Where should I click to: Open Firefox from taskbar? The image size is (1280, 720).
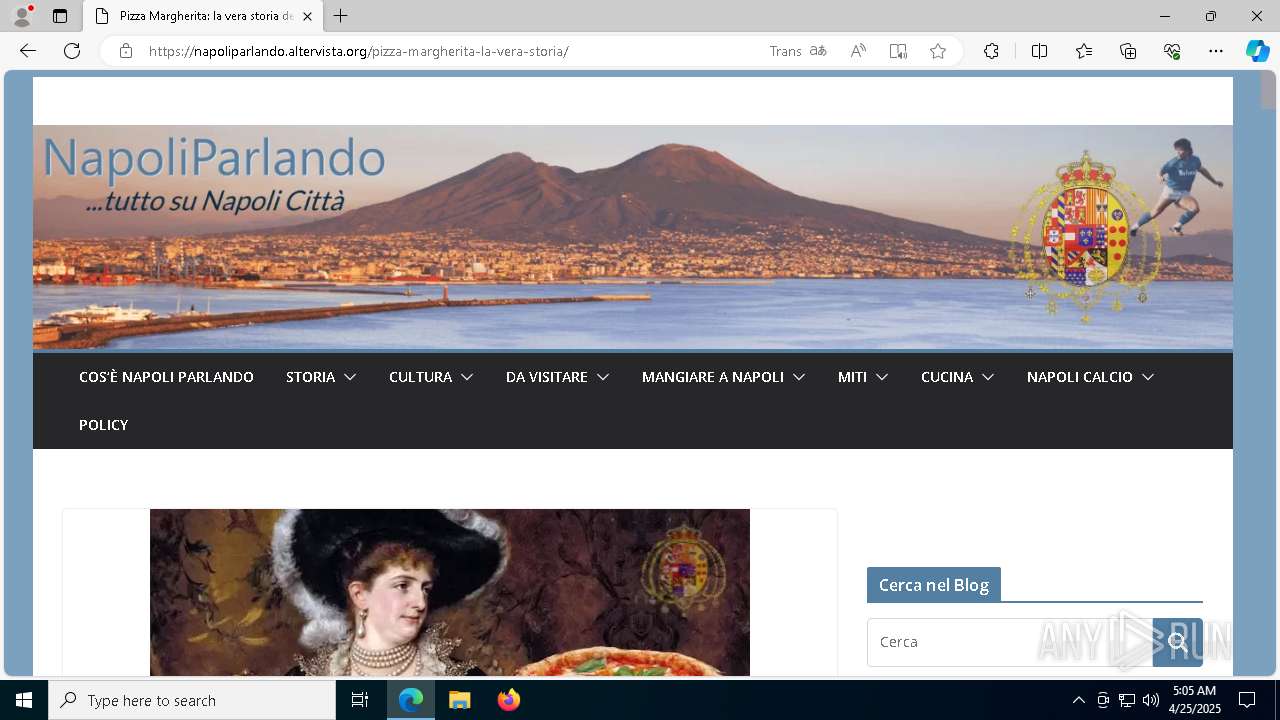(x=509, y=700)
